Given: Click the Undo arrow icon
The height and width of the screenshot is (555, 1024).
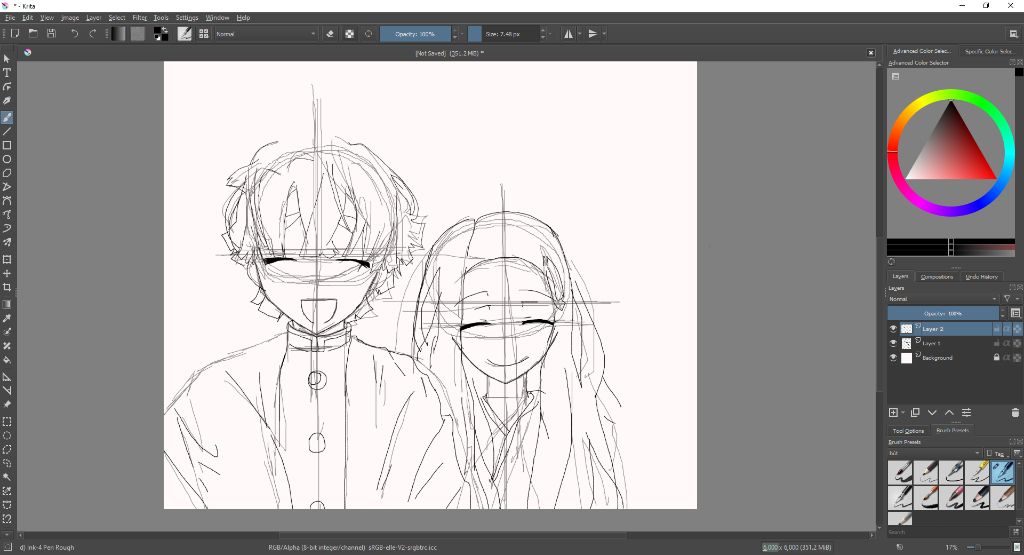Looking at the screenshot, I should (x=74, y=33).
